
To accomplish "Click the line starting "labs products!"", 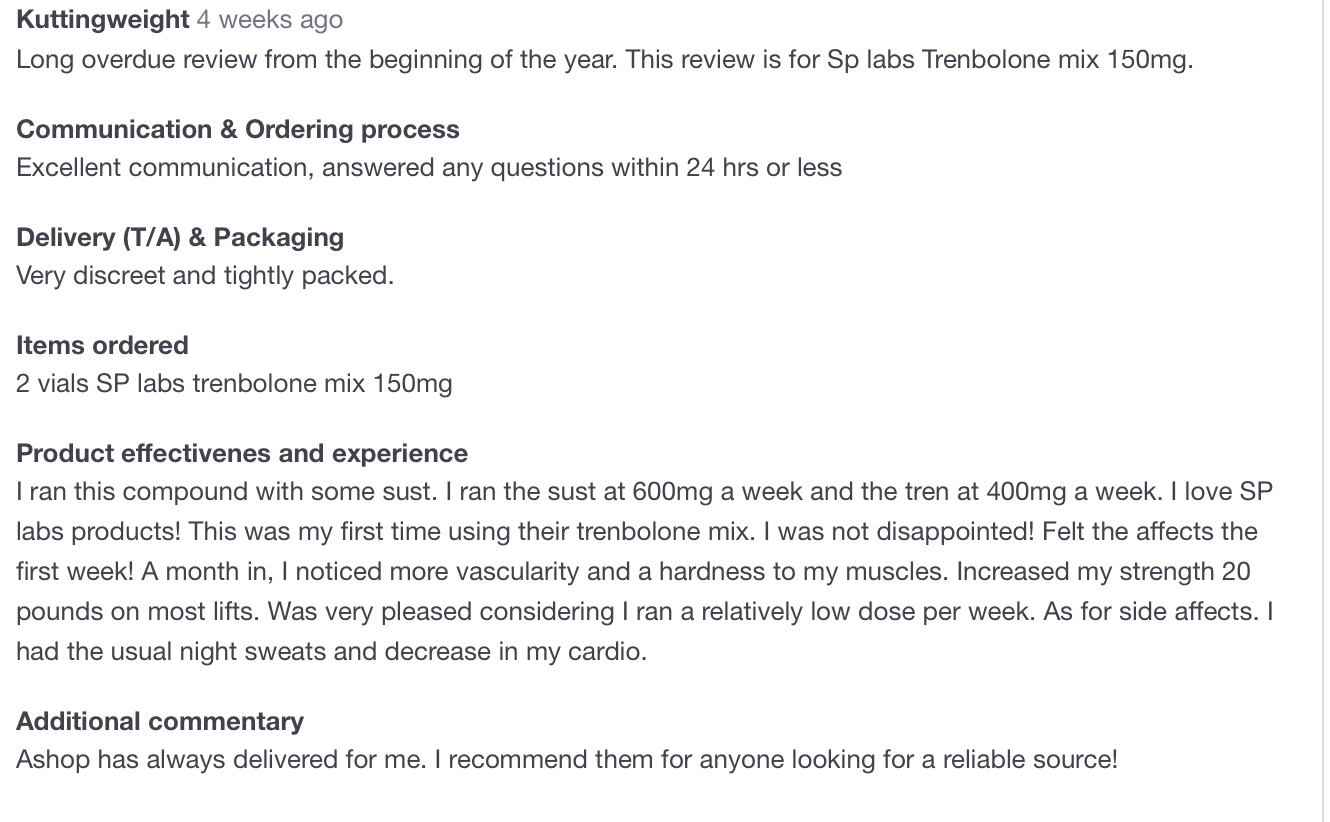I will click(x=636, y=531).
